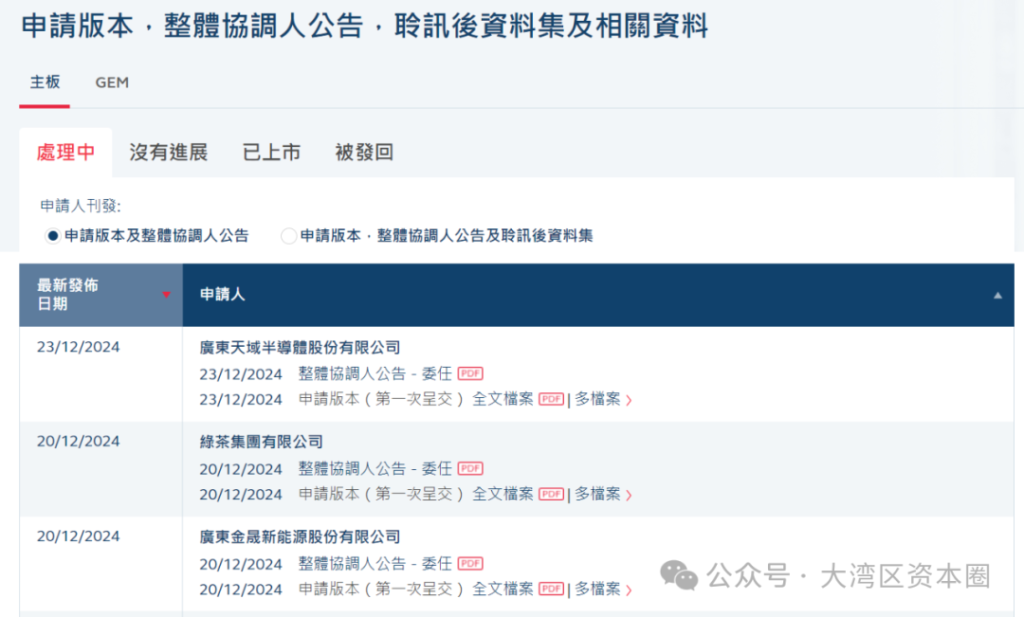
Task: Click date cell 23/12/2024 in date column
Action: [78, 347]
